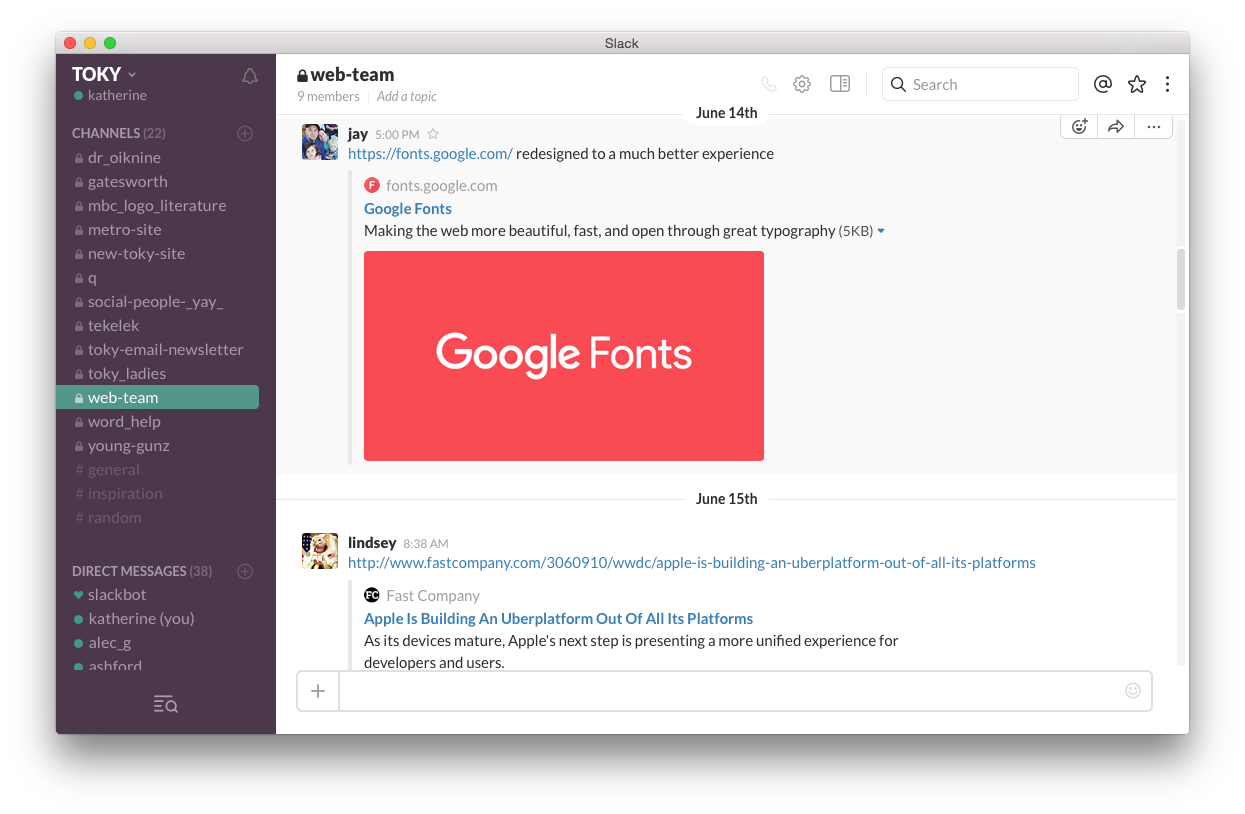The image size is (1245, 814).
Task: Click lindsey's username
Action: coord(372,542)
